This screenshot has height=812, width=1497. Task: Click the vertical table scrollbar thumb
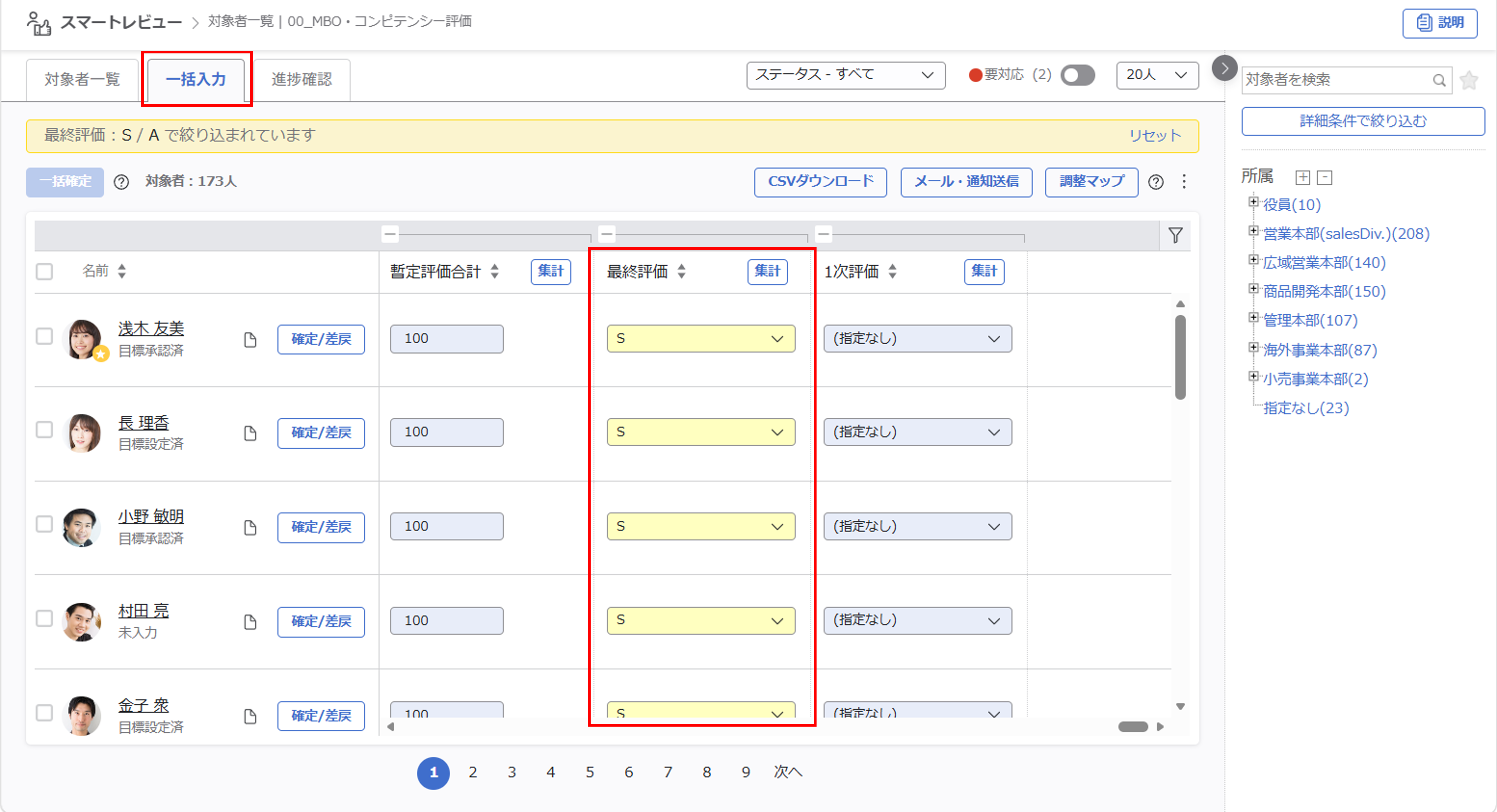(x=1180, y=357)
